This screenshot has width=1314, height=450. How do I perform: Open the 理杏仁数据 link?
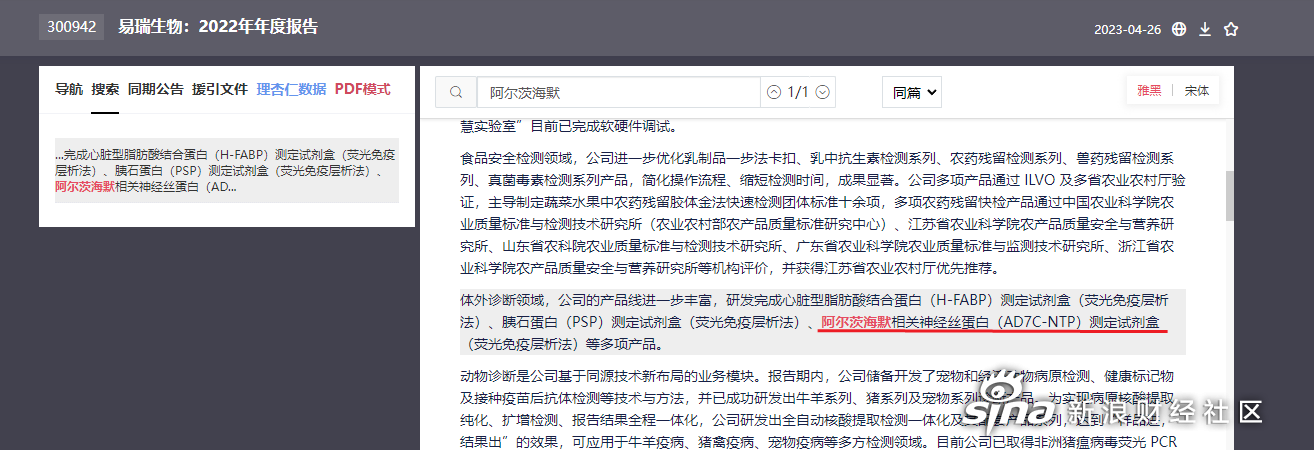point(291,89)
